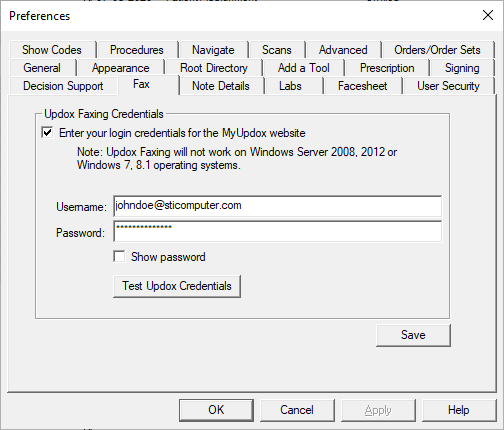Open the Orders/Order Sets tab
This screenshot has height=430, width=504.
click(437, 50)
